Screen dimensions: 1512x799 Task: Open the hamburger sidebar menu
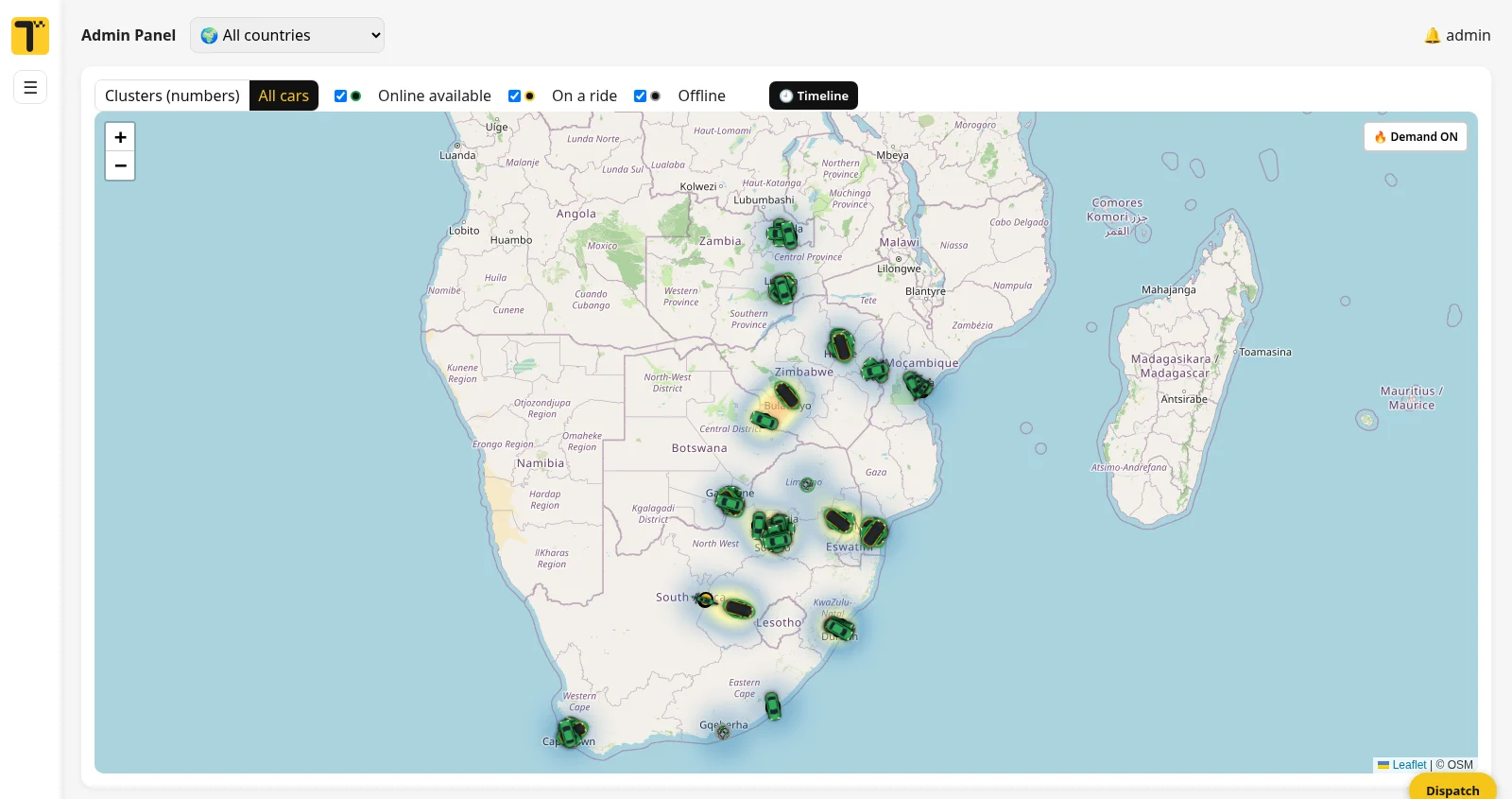pyautogui.click(x=30, y=87)
